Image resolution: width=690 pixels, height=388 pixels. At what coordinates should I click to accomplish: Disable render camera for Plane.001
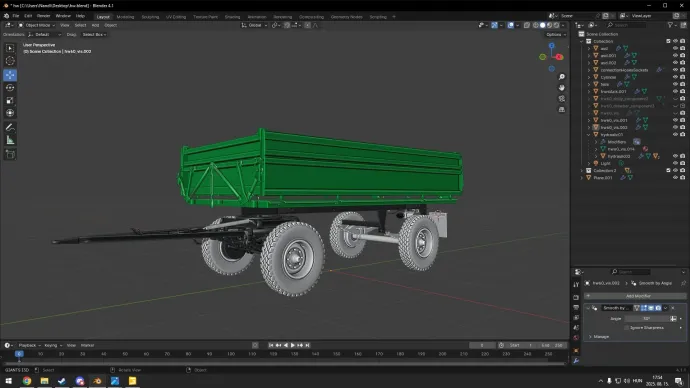click(683, 178)
